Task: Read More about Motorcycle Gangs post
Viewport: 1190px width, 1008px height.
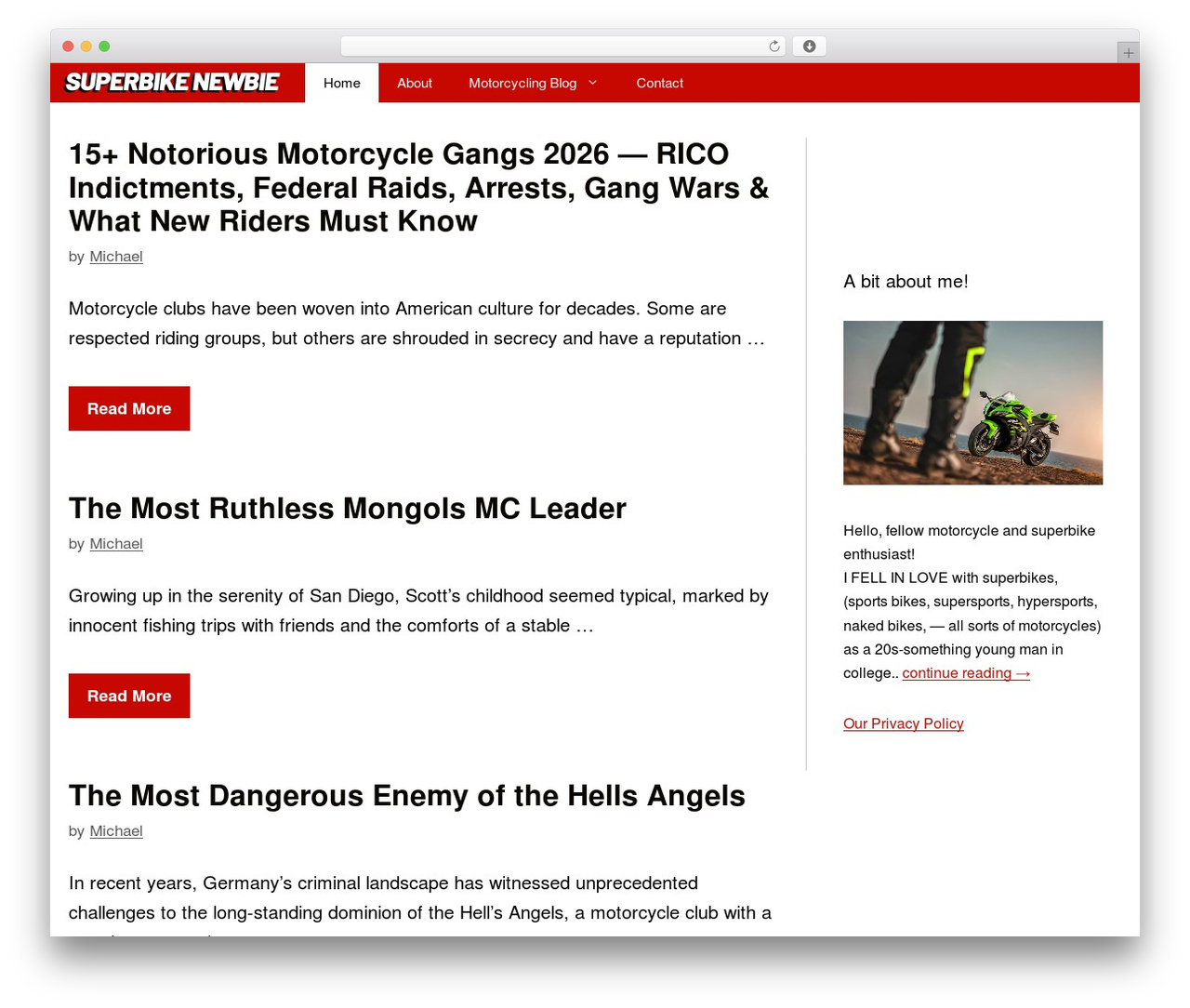Action: coord(129,408)
